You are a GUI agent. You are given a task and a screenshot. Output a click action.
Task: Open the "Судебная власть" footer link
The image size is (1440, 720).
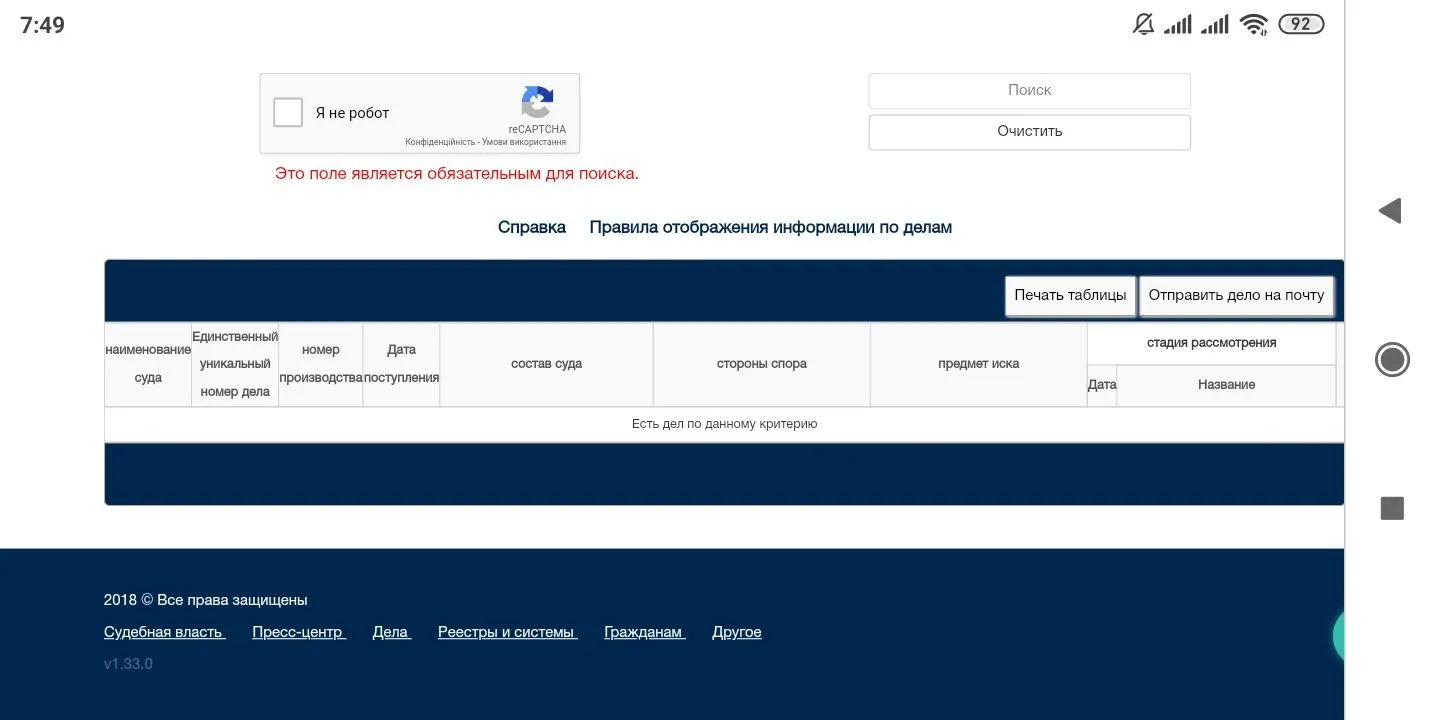coord(164,631)
